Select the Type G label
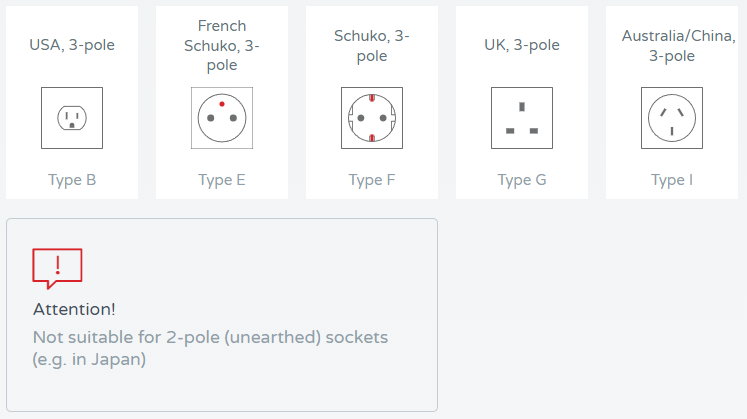 tap(522, 181)
